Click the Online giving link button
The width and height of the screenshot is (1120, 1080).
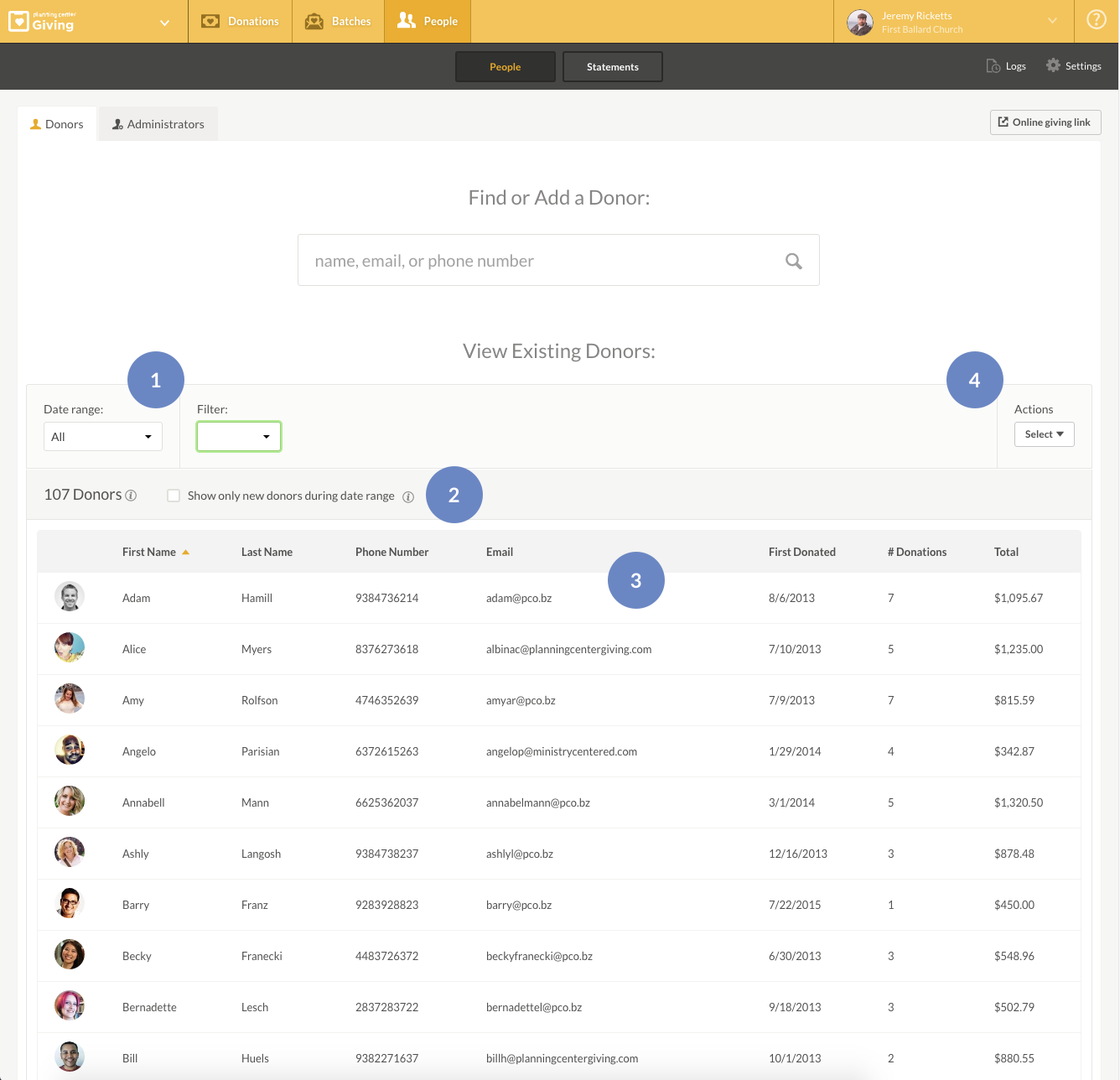pyautogui.click(x=1045, y=122)
